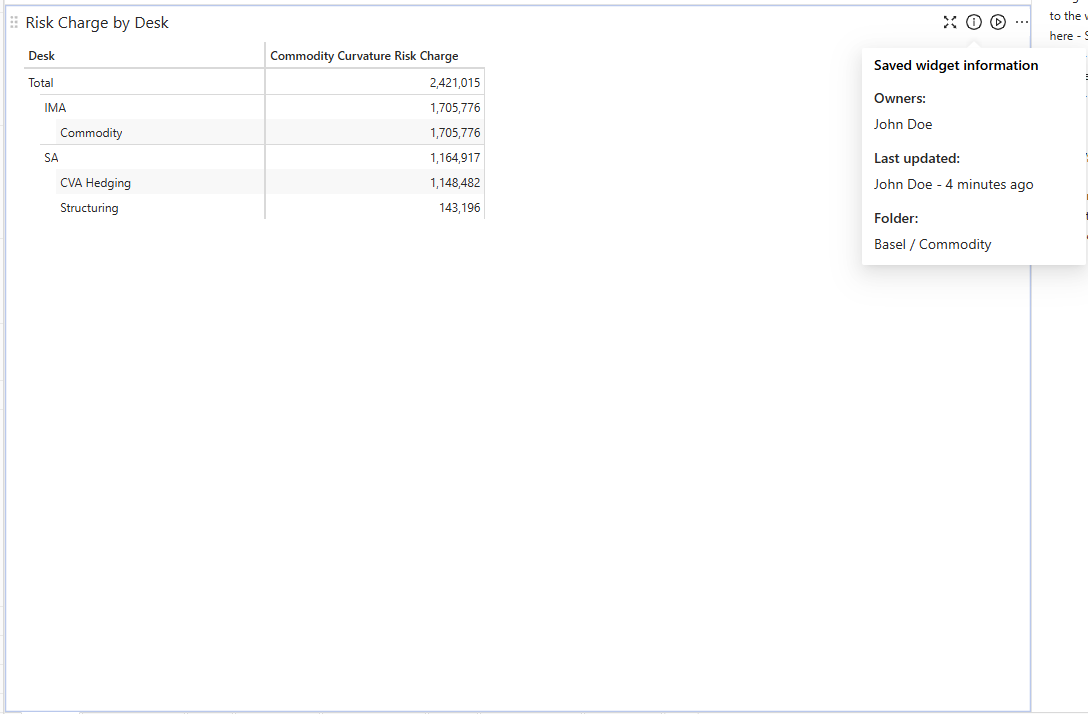Viewport: 1088px width, 714px height.
Task: Open the saved widget information icon
Action: pos(973,22)
